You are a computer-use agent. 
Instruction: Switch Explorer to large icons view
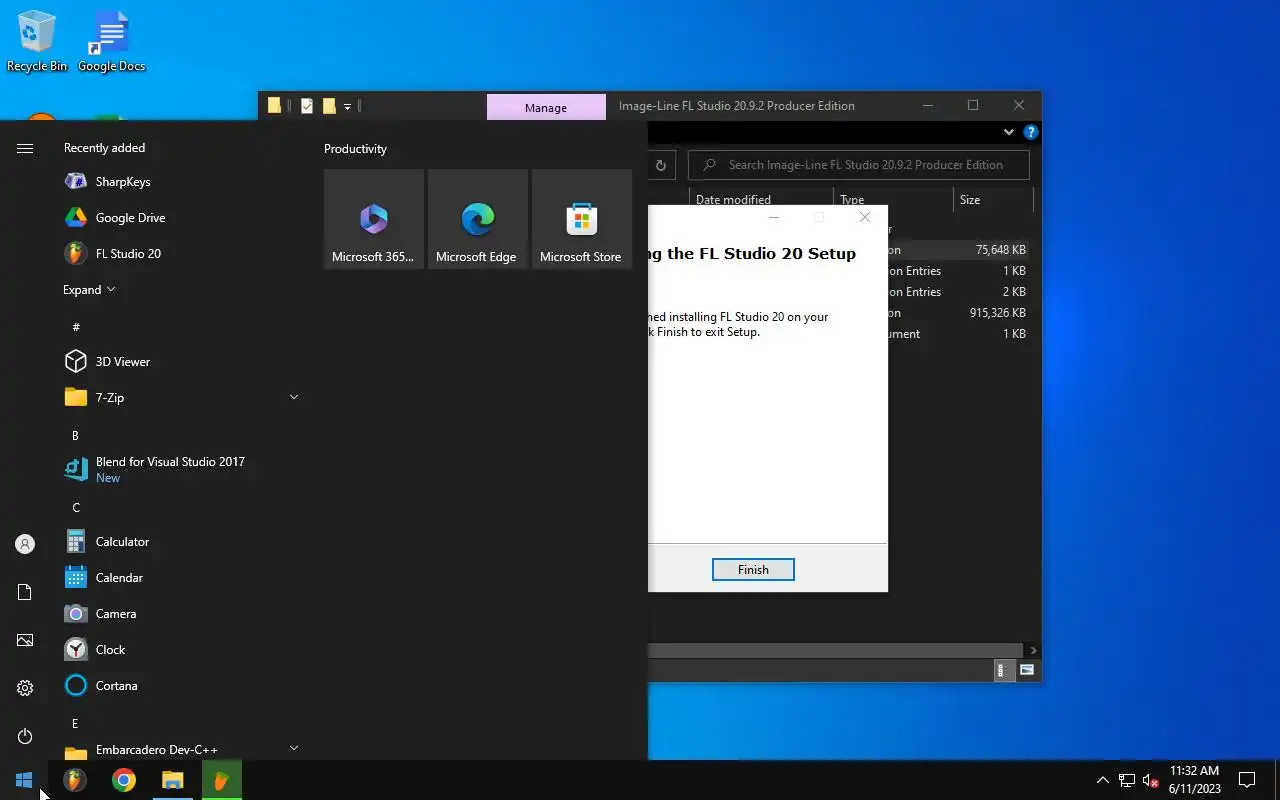(1027, 670)
